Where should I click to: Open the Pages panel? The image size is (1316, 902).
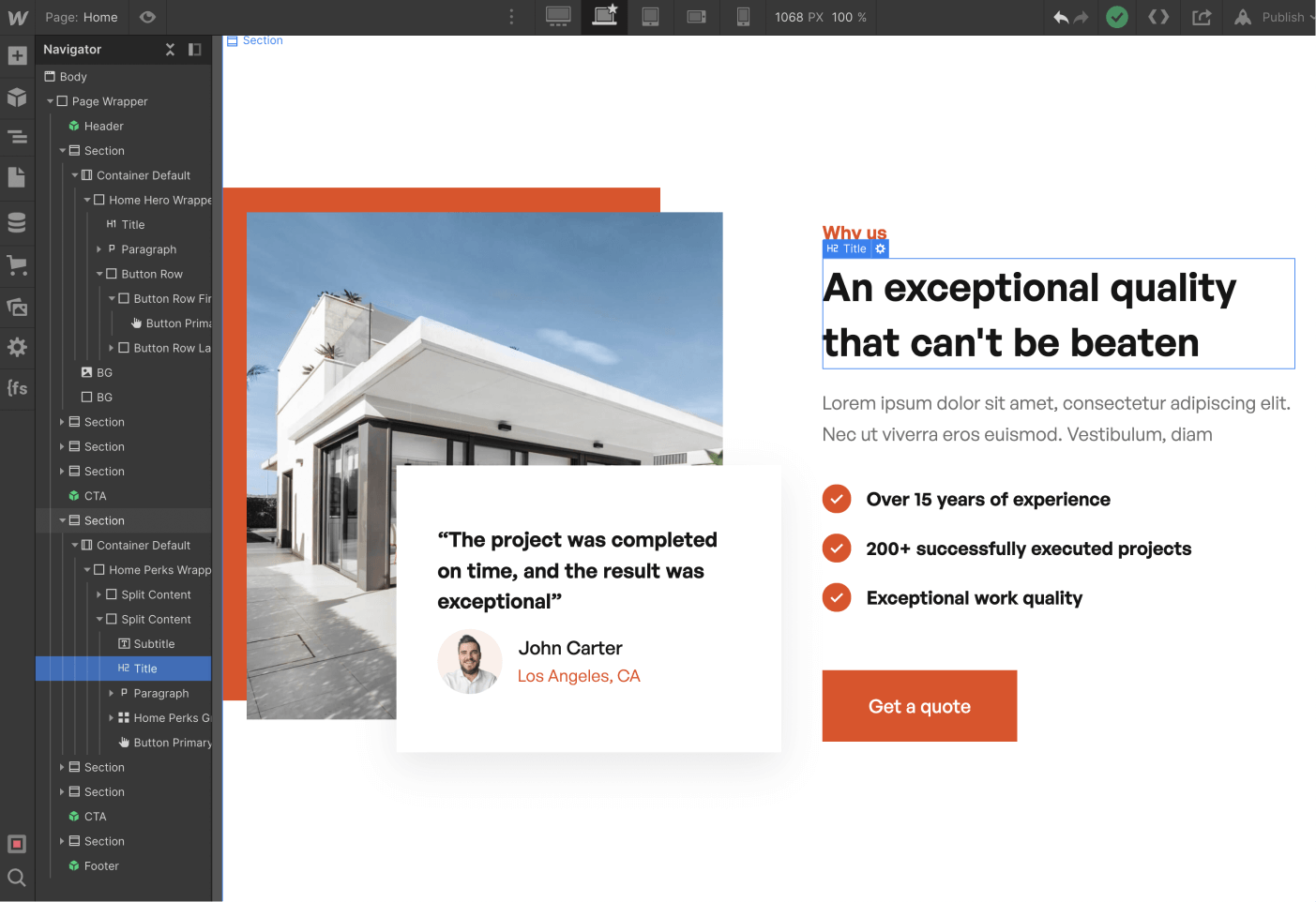(x=17, y=178)
